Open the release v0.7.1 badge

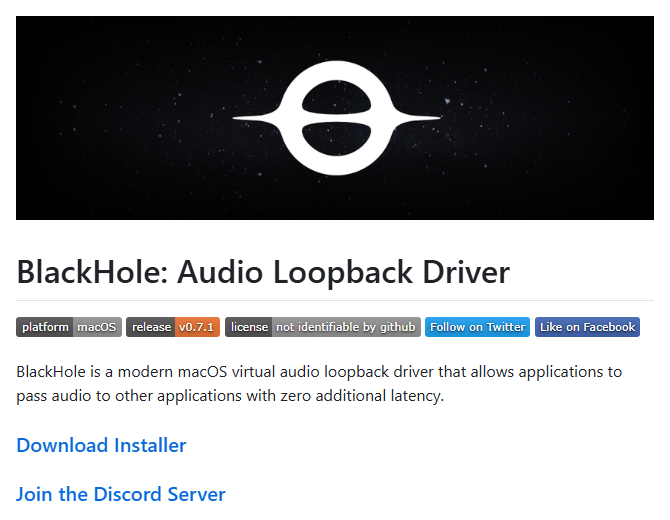[x=173, y=327]
